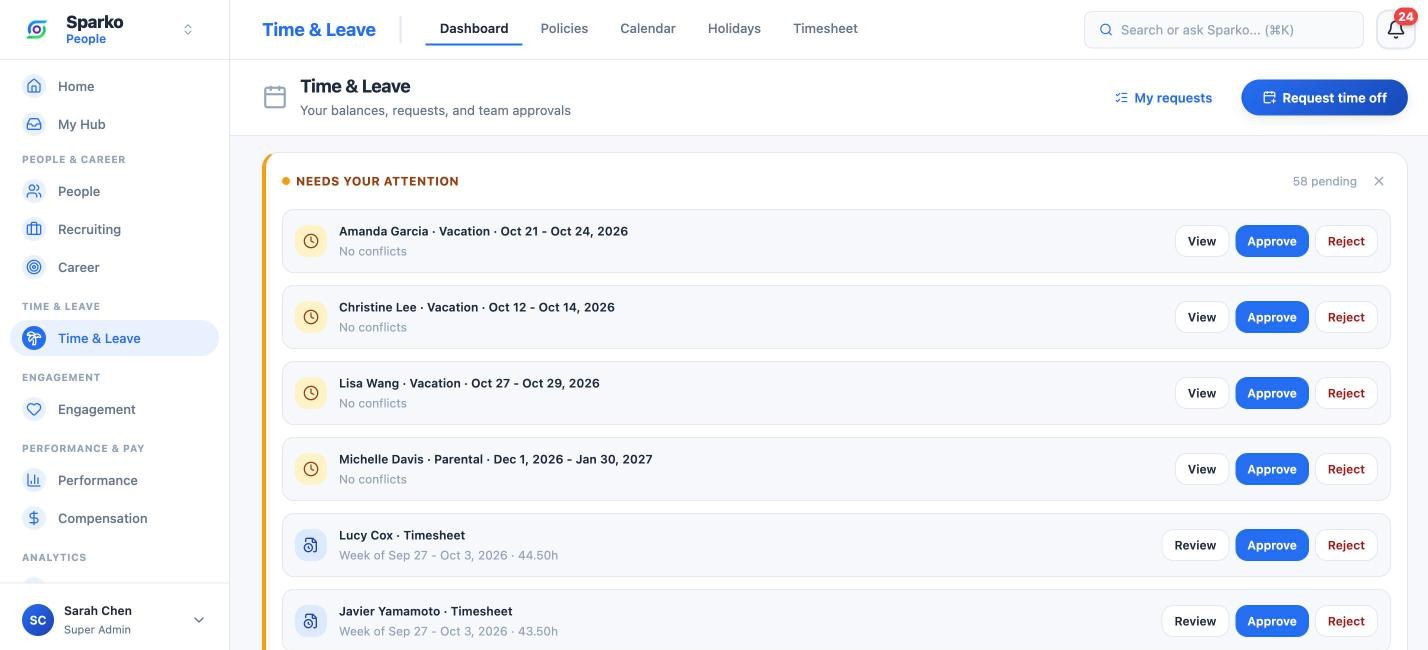Screen dimensions: 1428x650
Task: Switch to Policies tab
Action: coord(564,29)
